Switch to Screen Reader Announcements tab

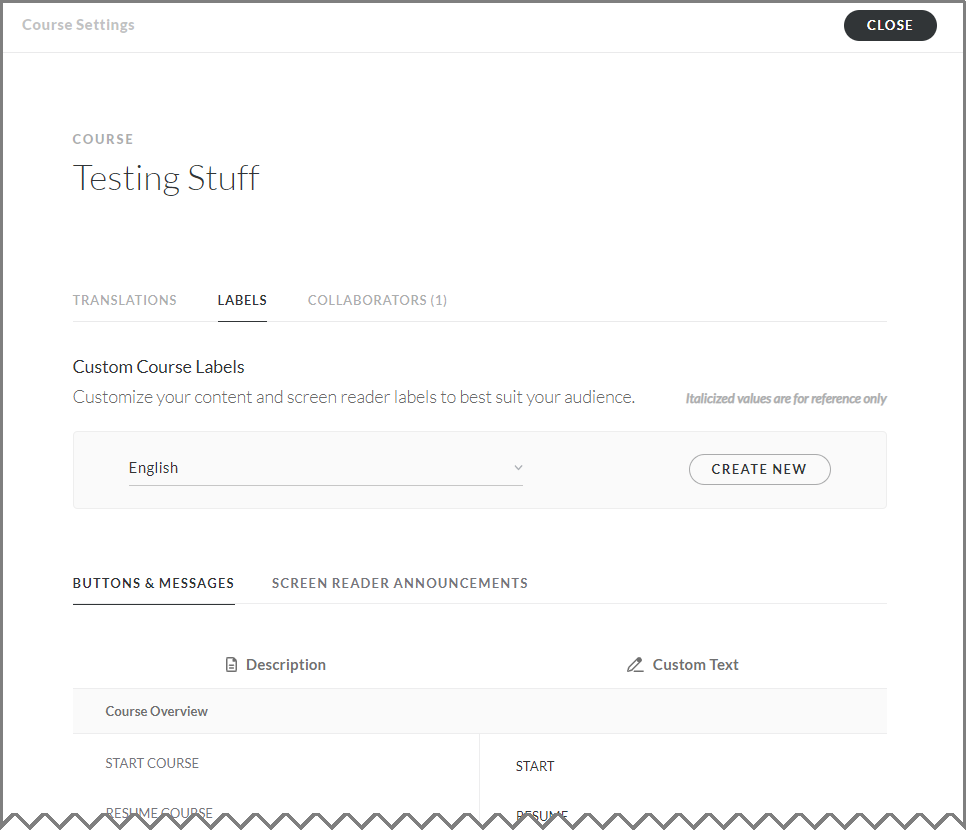coord(400,583)
